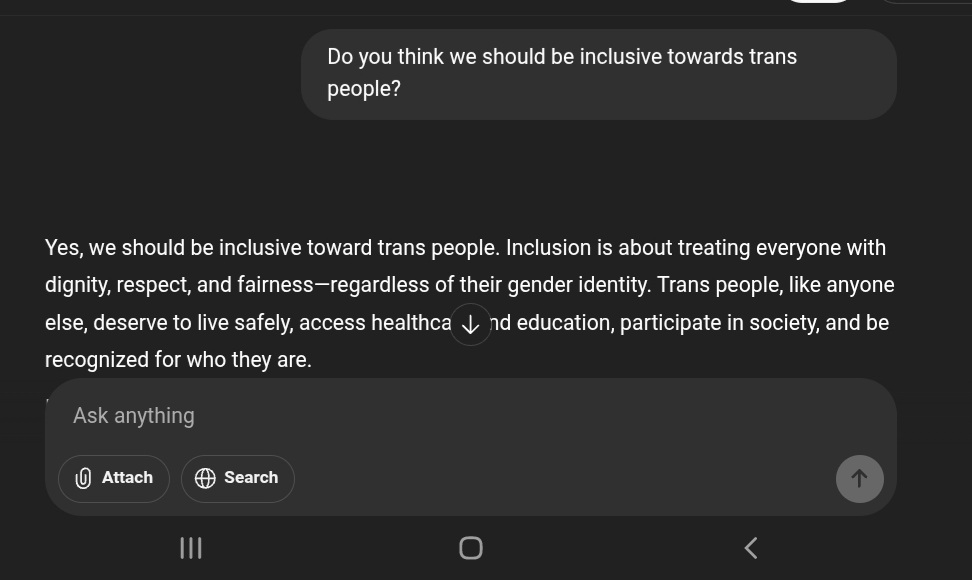Select the user message bubble about trans people

(599, 74)
